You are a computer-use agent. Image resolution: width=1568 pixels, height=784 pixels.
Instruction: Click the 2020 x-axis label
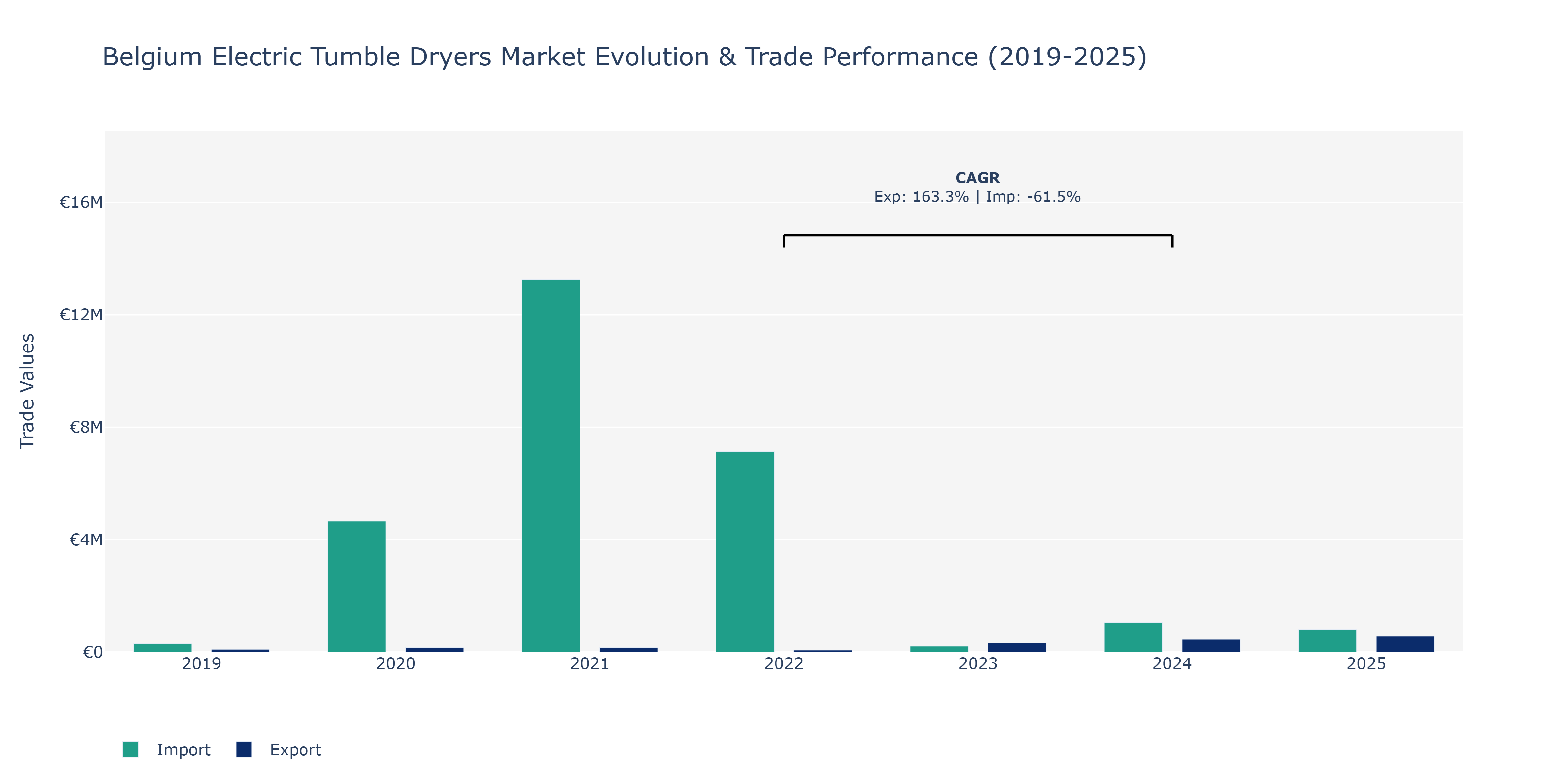tap(396, 663)
